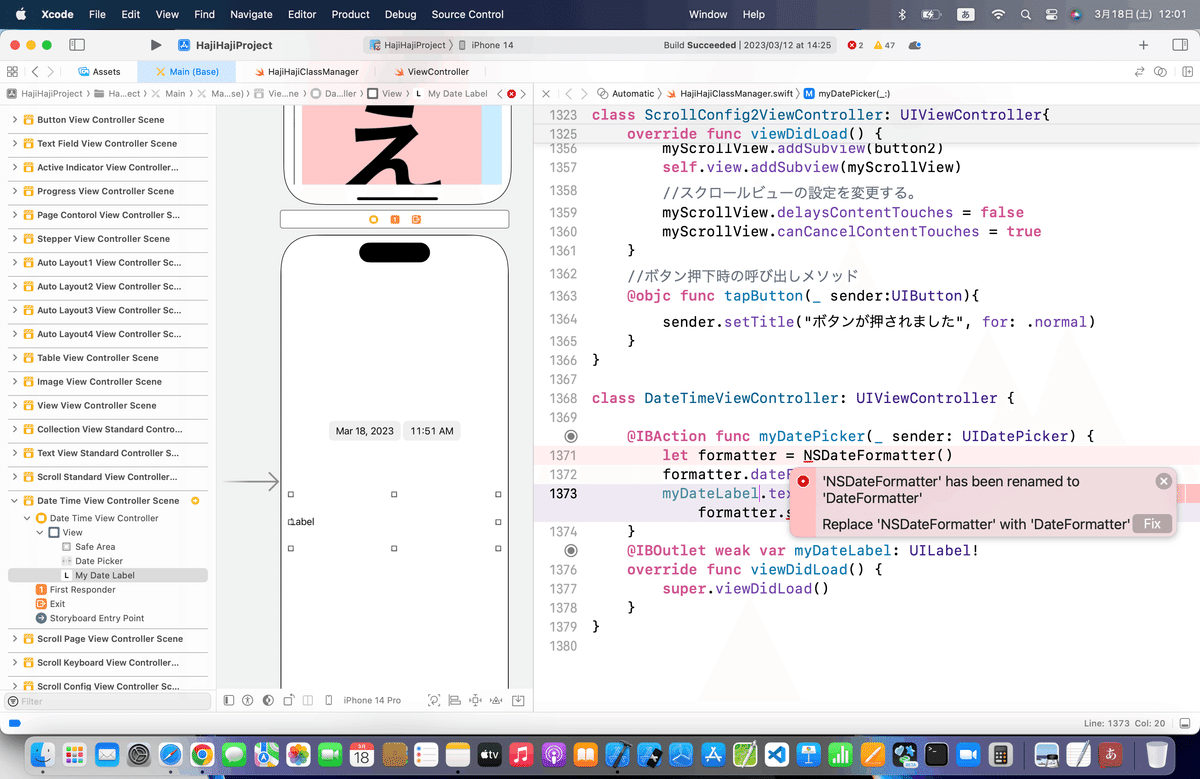The width and height of the screenshot is (1200, 779).
Task: Dismiss the NSDateFormatter error popup
Action: tap(1163, 481)
